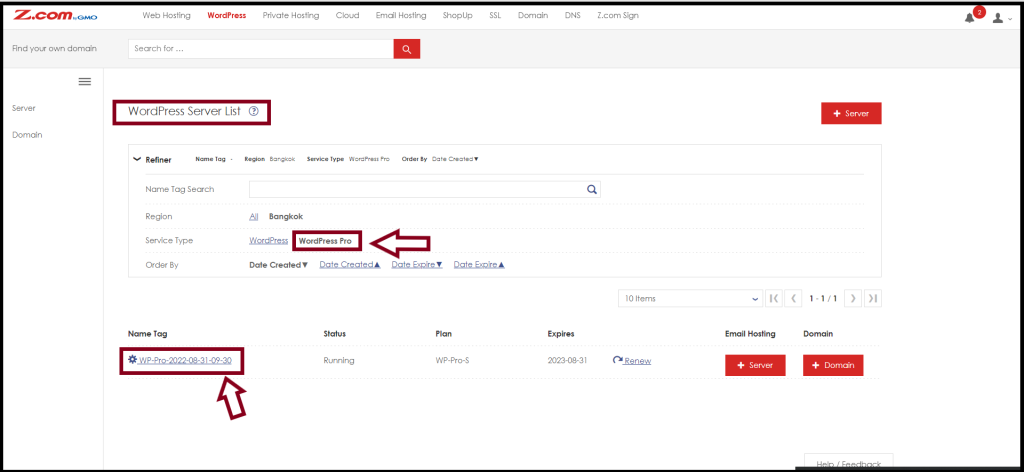Click the Renew link for 2023-08-31 expiry
Viewport: 1024px width, 472px height.
click(632, 361)
